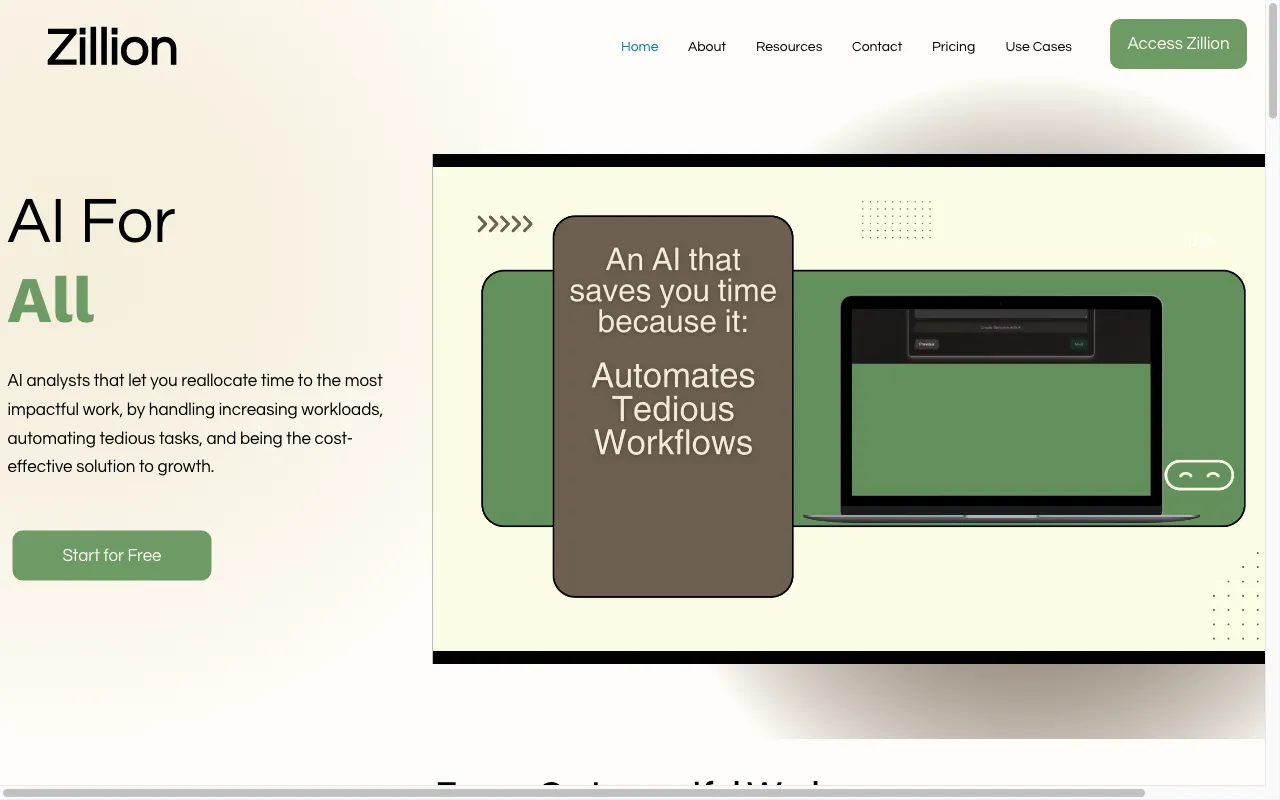Open the Resources menu item
The width and height of the screenshot is (1280, 800).
(x=789, y=46)
